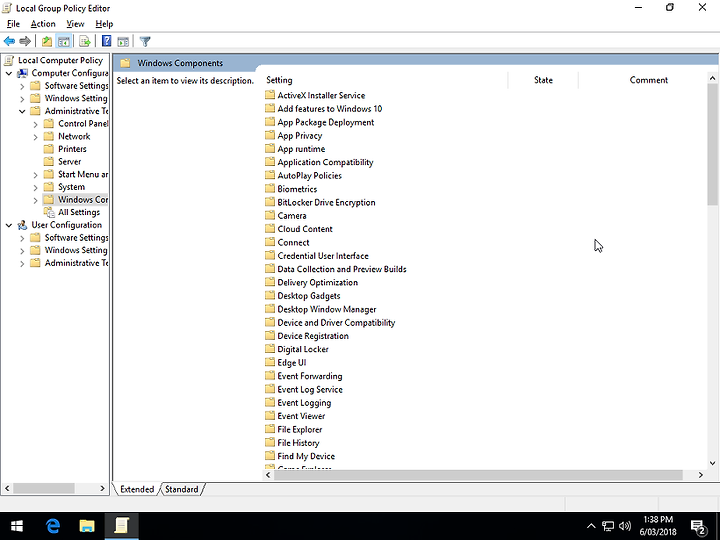Expand the Windows Components tree node

click(35, 200)
